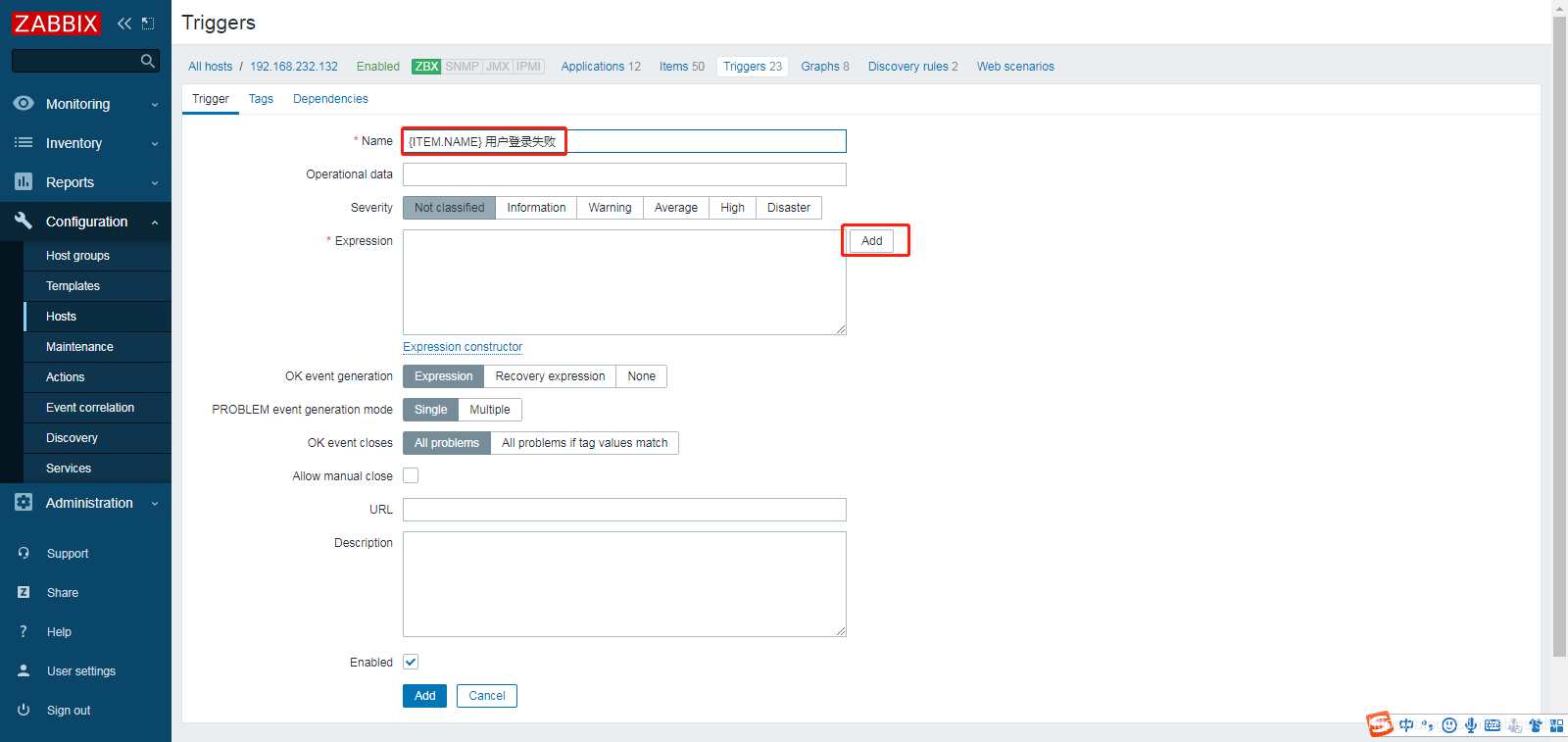
Task: Collapse the Configuration menu chevron
Action: pos(155,223)
